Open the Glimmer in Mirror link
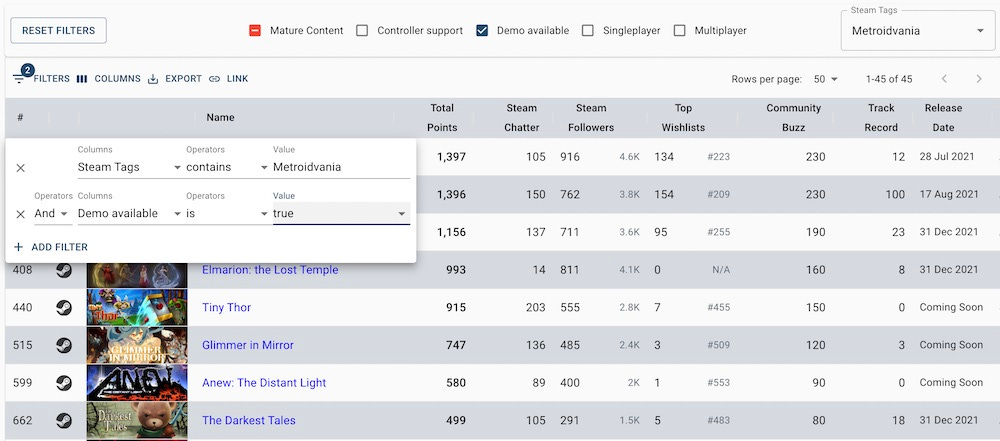 pos(248,345)
